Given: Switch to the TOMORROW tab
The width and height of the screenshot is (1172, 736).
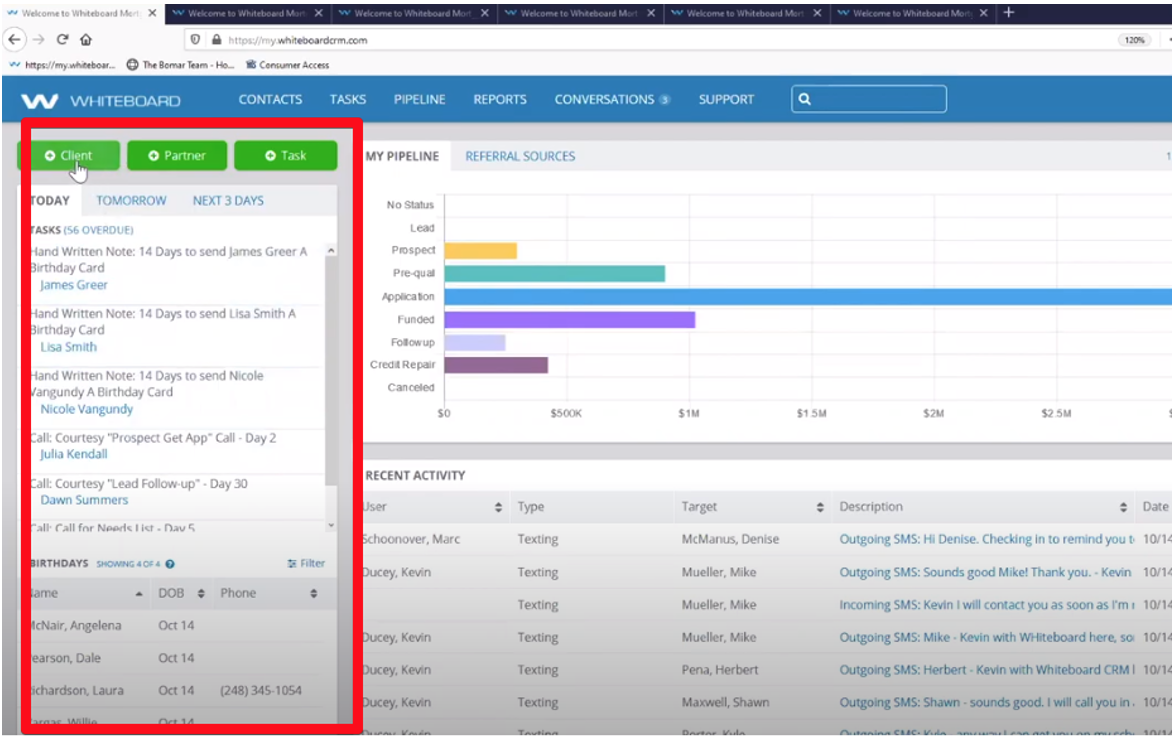Looking at the screenshot, I should tap(132, 200).
